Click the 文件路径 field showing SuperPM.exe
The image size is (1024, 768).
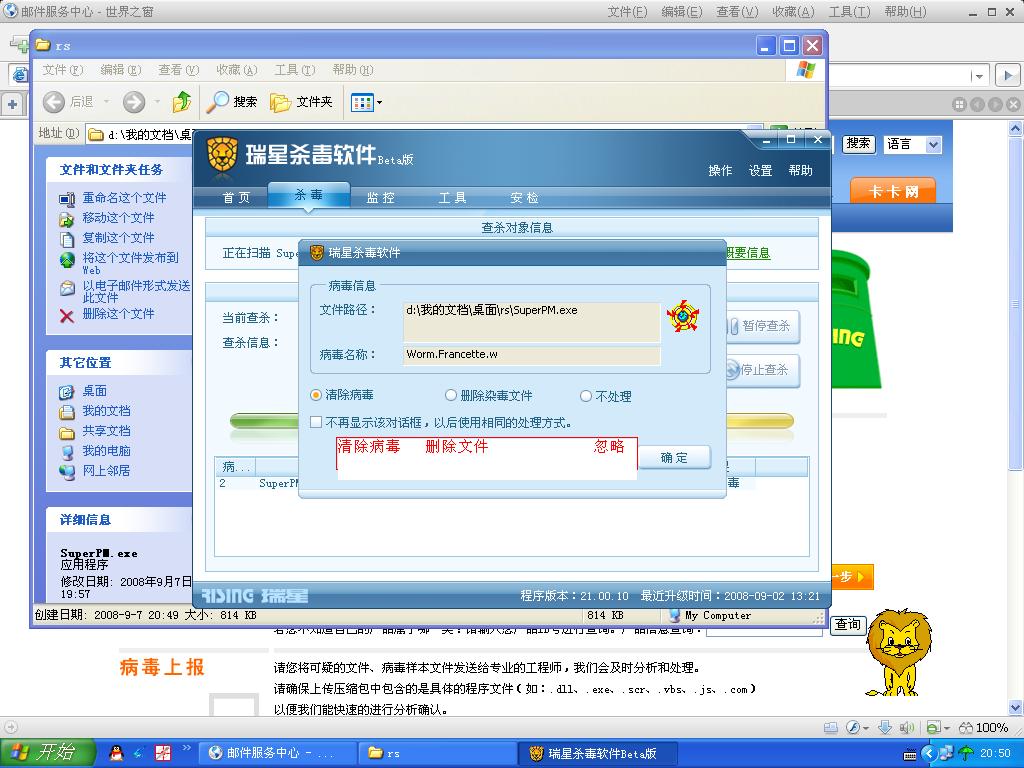point(532,321)
